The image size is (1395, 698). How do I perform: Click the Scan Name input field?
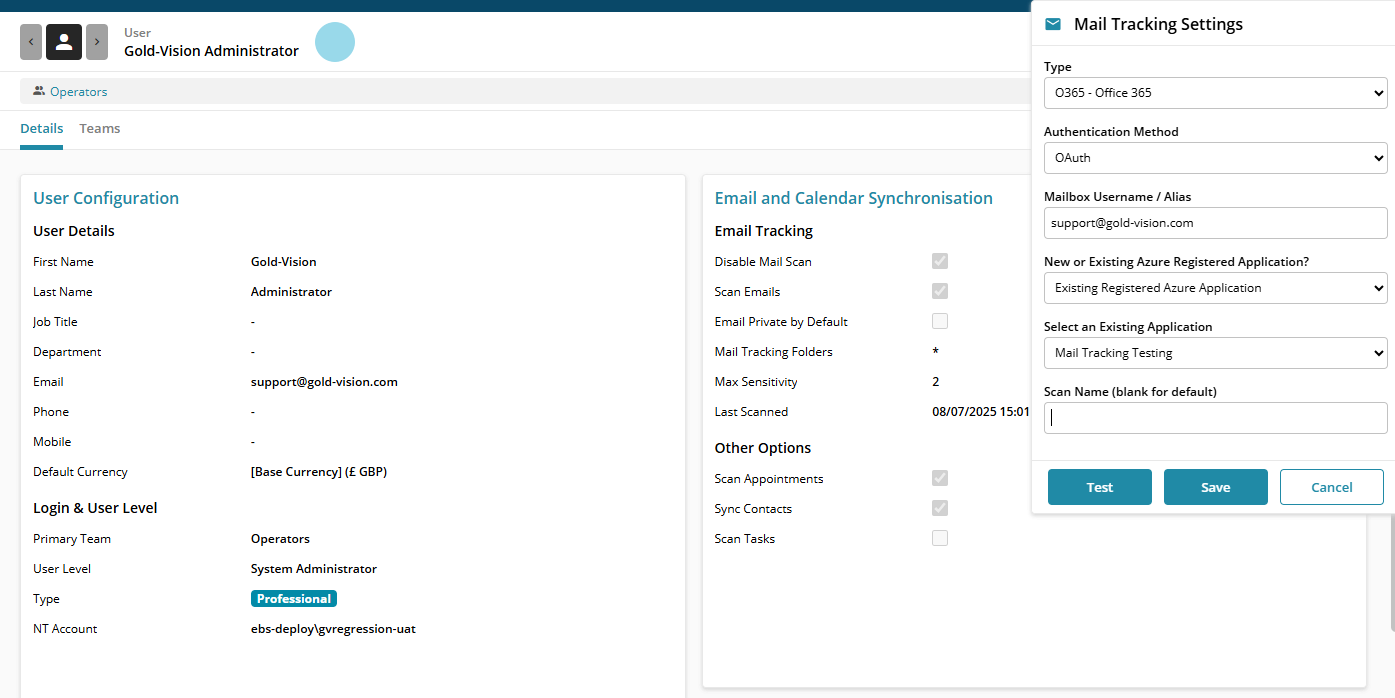pyautogui.click(x=1215, y=418)
